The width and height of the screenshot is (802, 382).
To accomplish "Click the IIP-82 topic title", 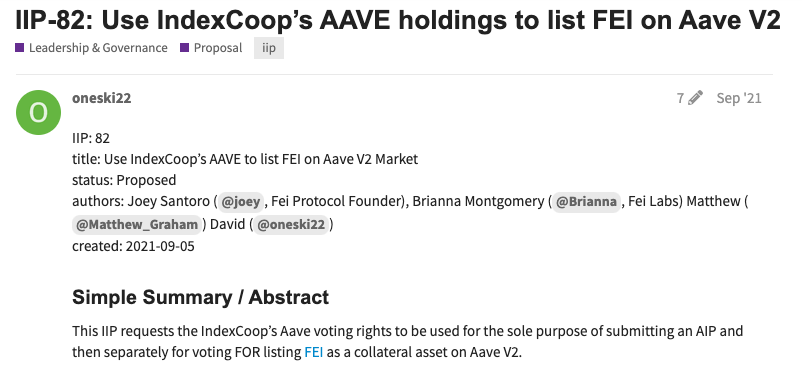I will (x=398, y=19).
